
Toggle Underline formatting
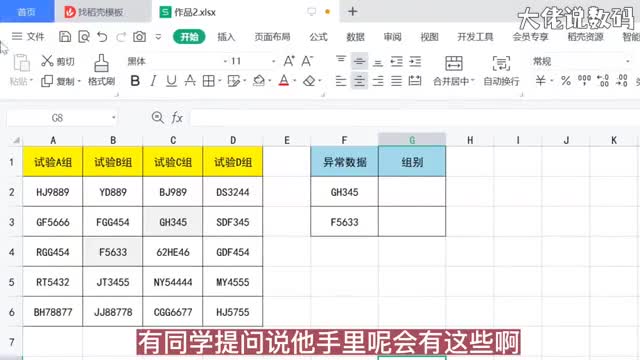171,81
